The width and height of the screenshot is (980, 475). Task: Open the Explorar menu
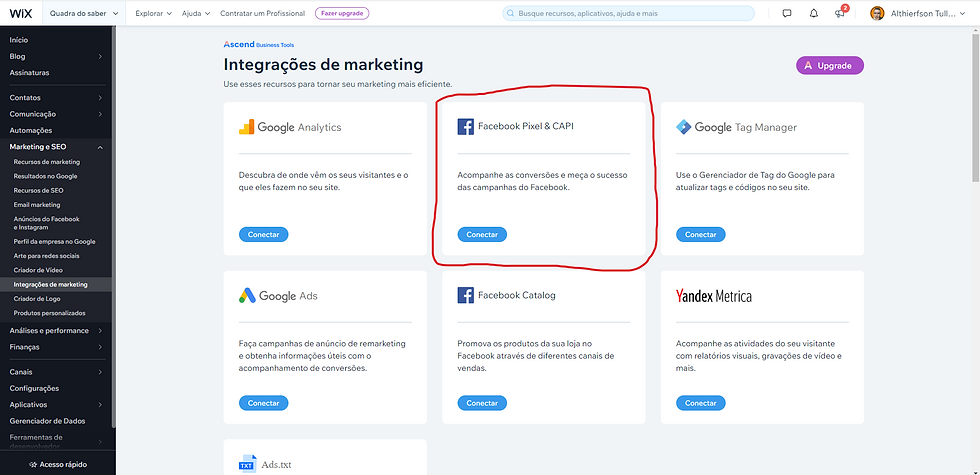pos(153,13)
